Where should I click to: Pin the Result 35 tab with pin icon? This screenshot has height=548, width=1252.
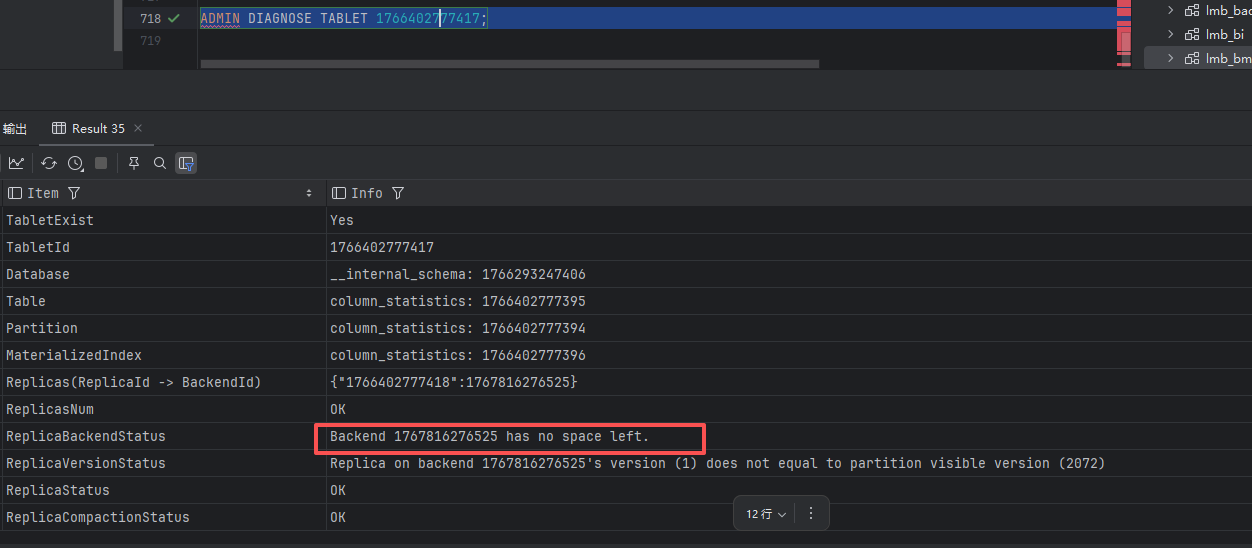click(134, 163)
